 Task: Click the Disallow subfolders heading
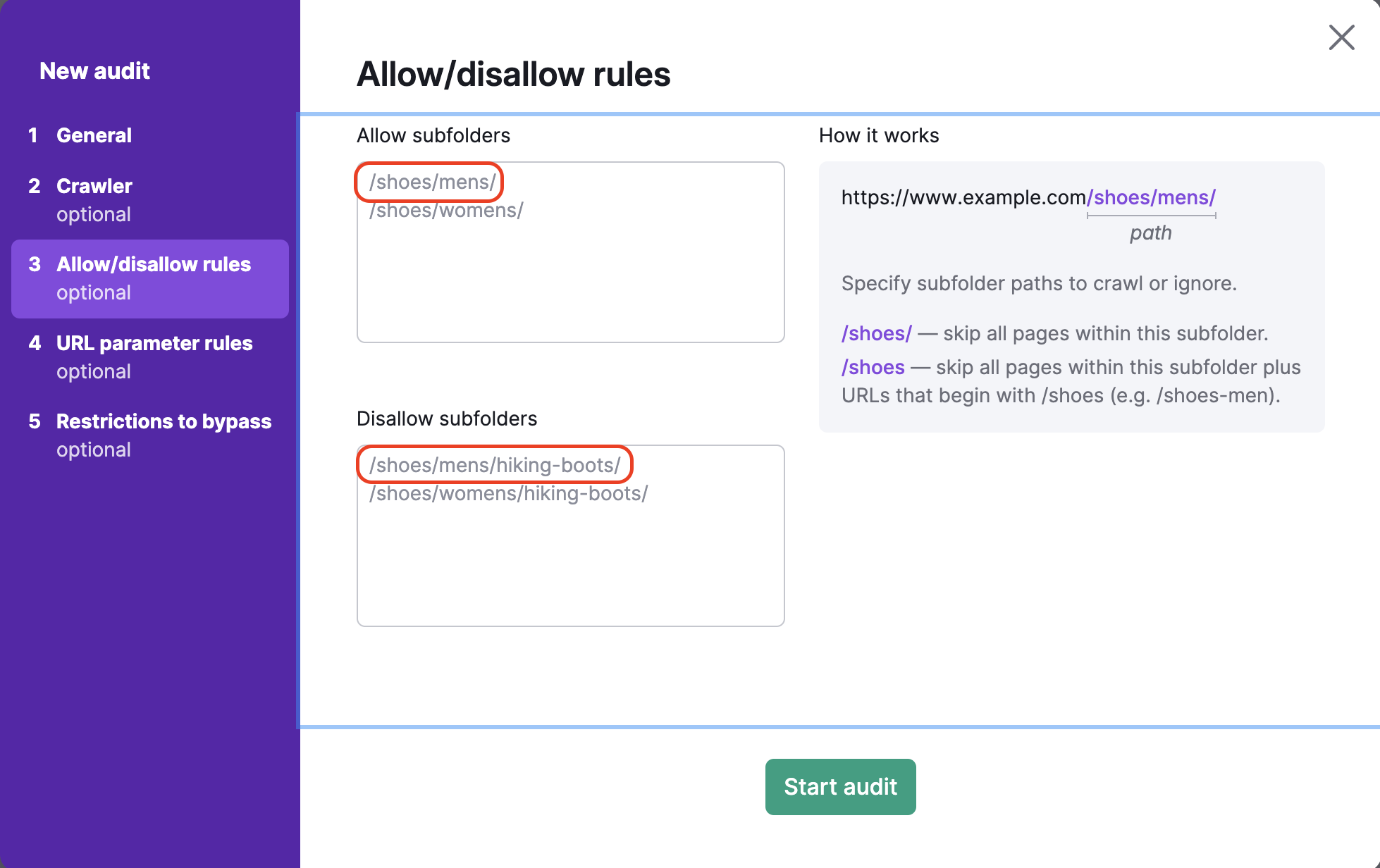tap(447, 418)
